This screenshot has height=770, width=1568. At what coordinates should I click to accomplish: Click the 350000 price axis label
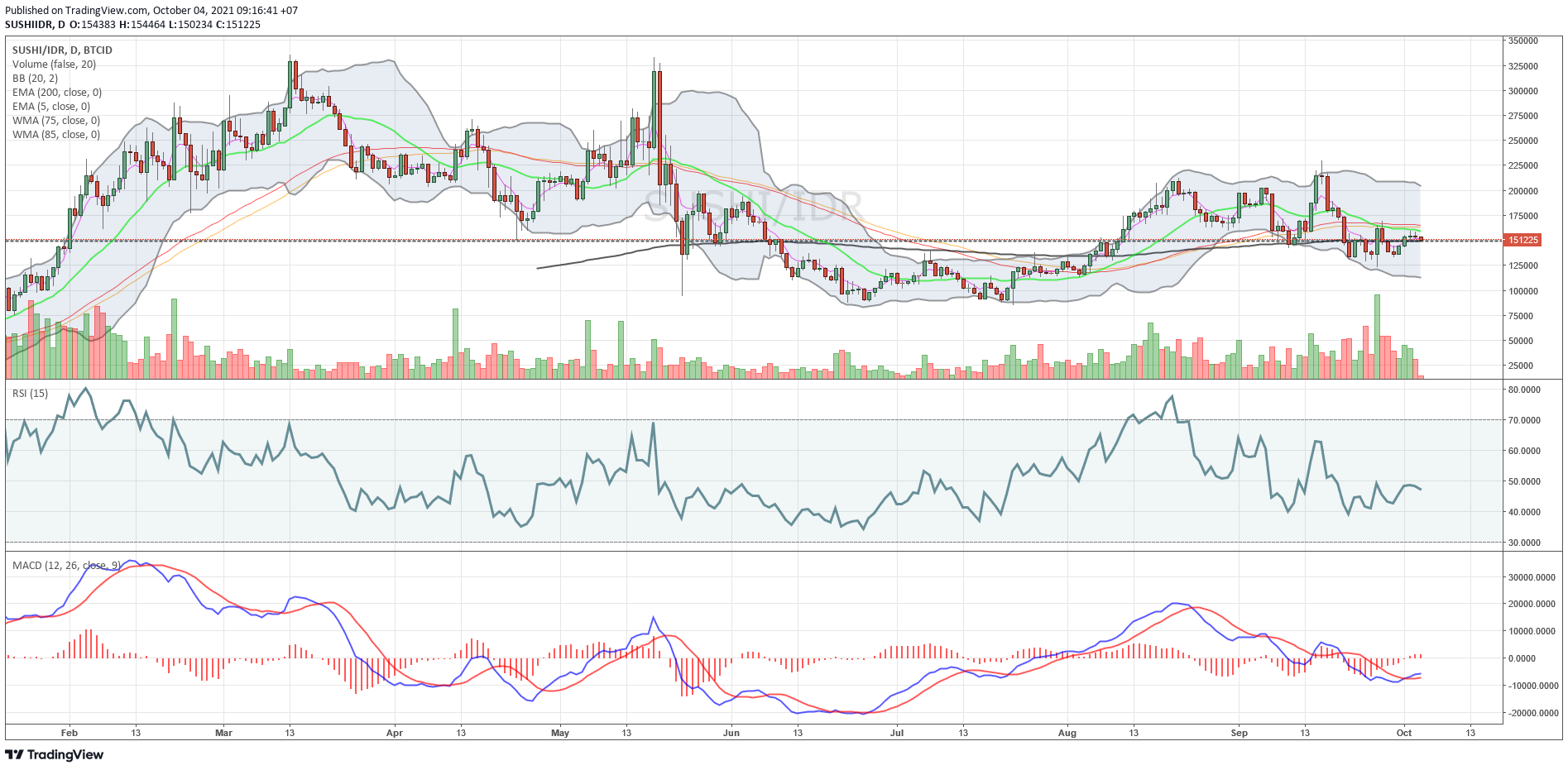(1523, 41)
